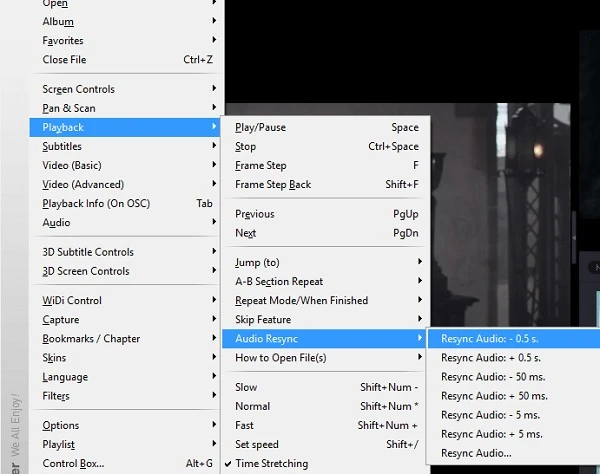Expand the Audio submenu
Viewport: 600px width, 474px height.
(124, 223)
